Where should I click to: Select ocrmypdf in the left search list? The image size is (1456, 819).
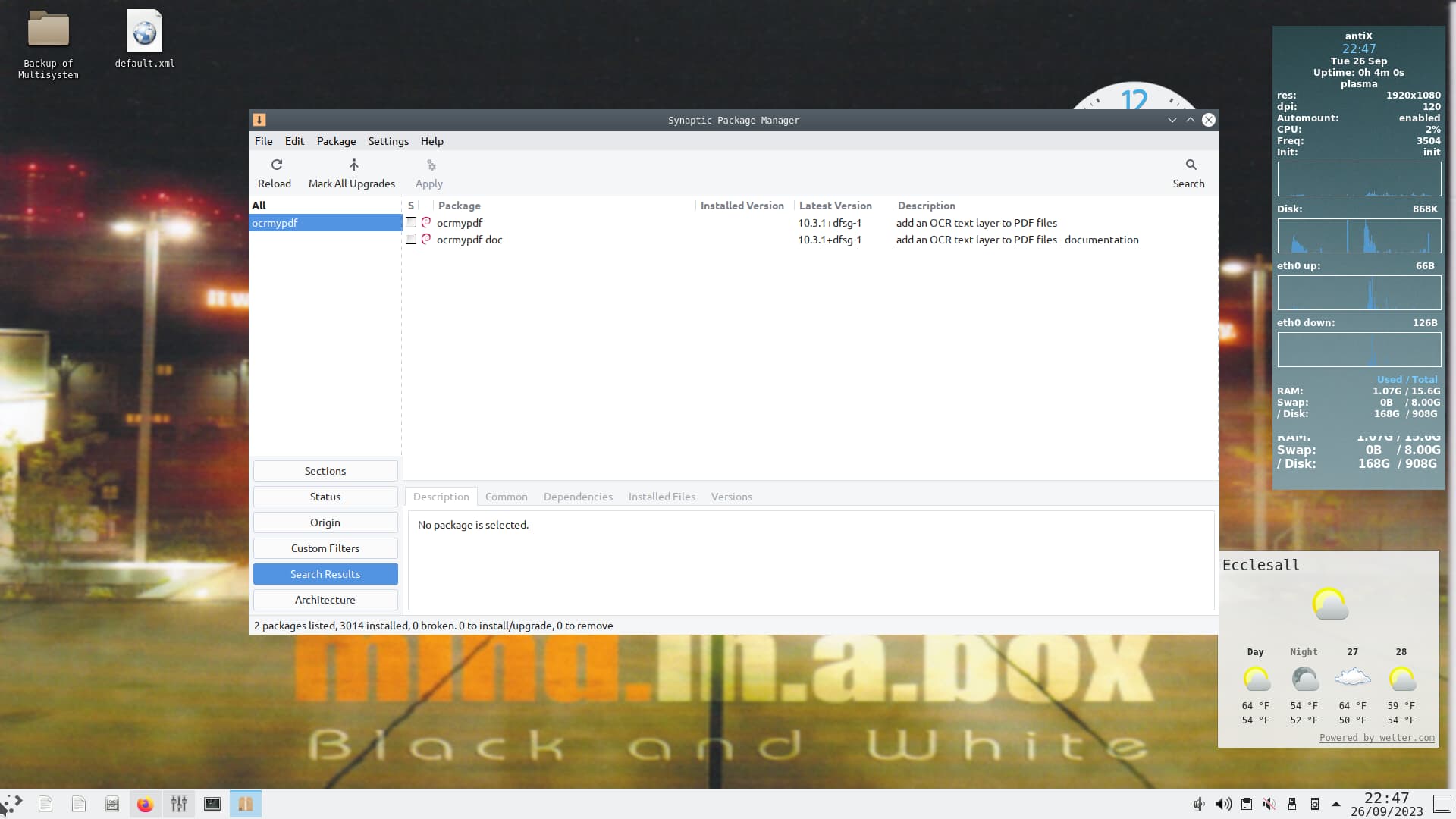point(325,223)
